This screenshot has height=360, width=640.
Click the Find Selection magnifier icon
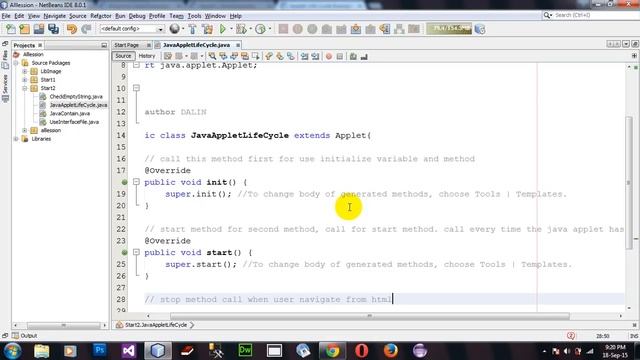pos(212,56)
